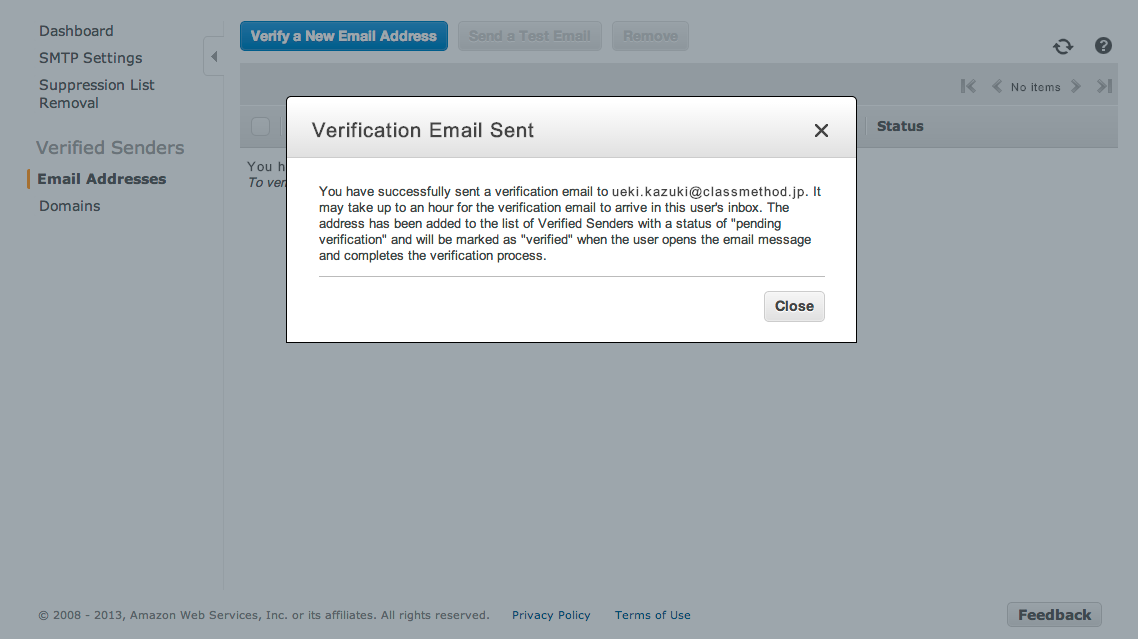Open the Privacy Policy link

point(551,615)
